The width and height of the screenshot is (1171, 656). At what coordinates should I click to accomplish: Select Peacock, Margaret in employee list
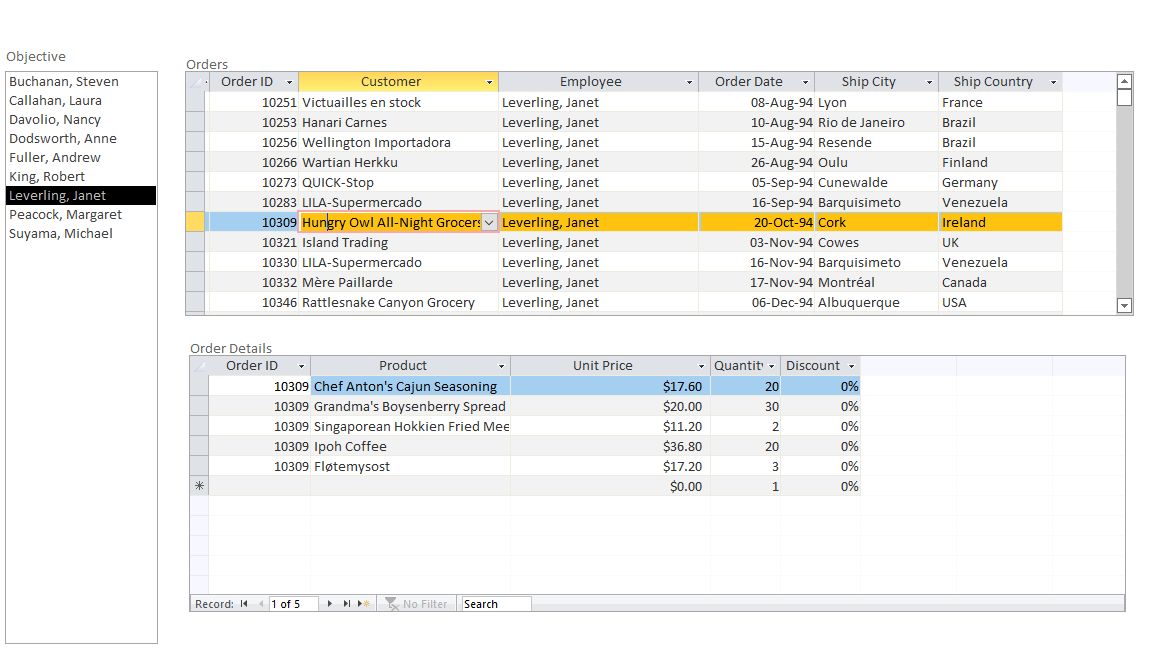click(65, 214)
